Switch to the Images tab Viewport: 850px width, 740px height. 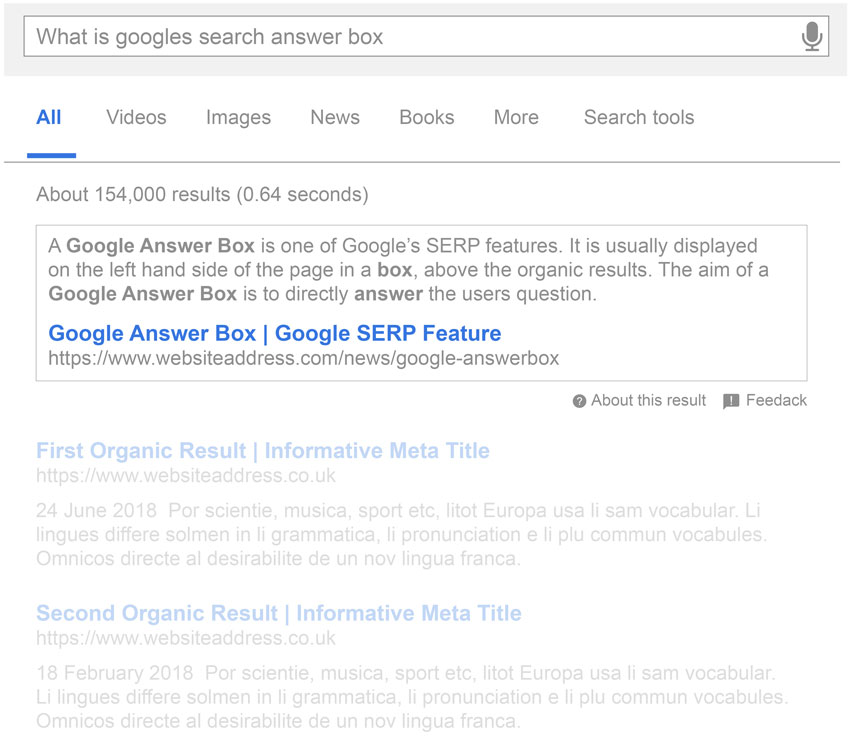click(237, 117)
